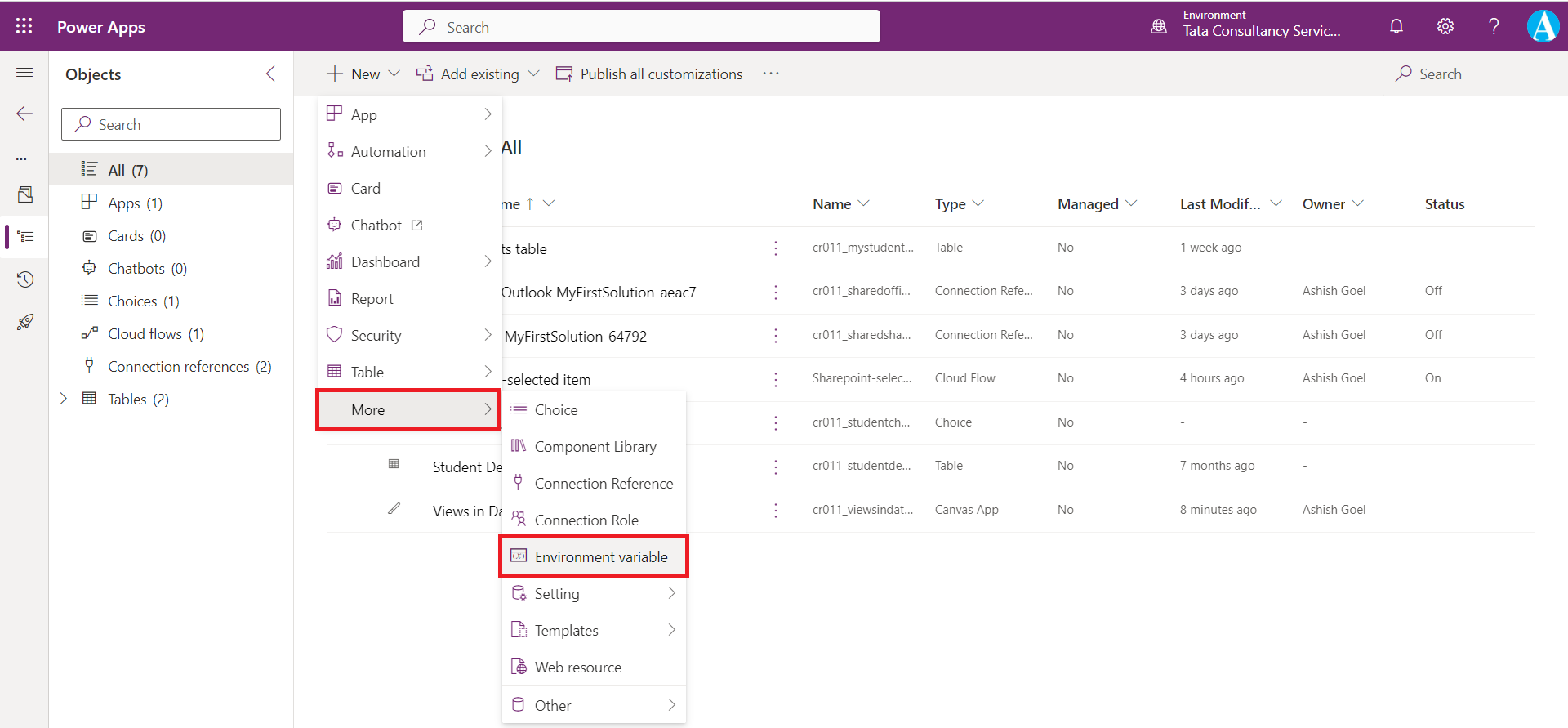Expand the Tables tree node
The height and width of the screenshot is (728, 1568).
pyautogui.click(x=64, y=399)
